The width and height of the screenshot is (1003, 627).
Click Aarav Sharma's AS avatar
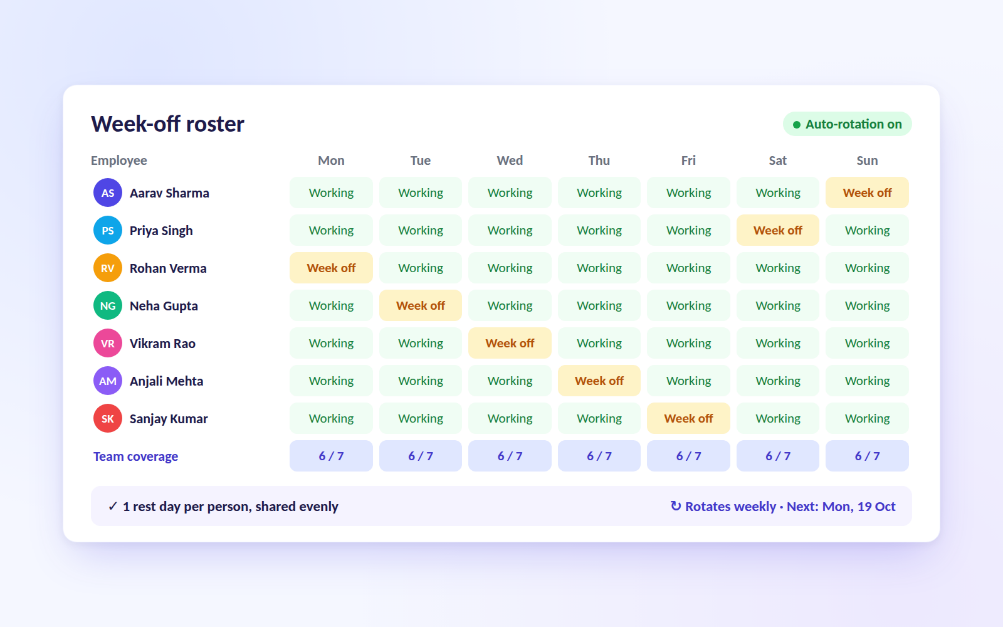[x=107, y=193]
